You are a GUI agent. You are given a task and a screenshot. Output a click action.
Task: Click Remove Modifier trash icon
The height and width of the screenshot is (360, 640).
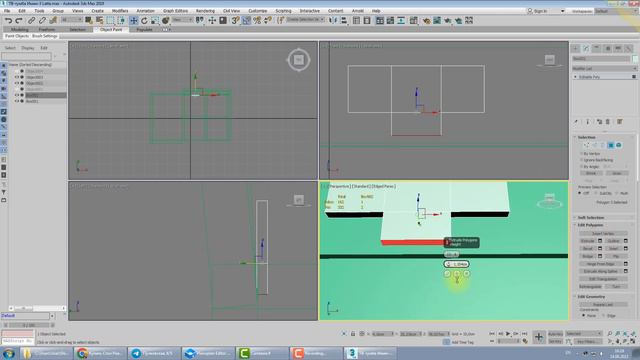607,122
